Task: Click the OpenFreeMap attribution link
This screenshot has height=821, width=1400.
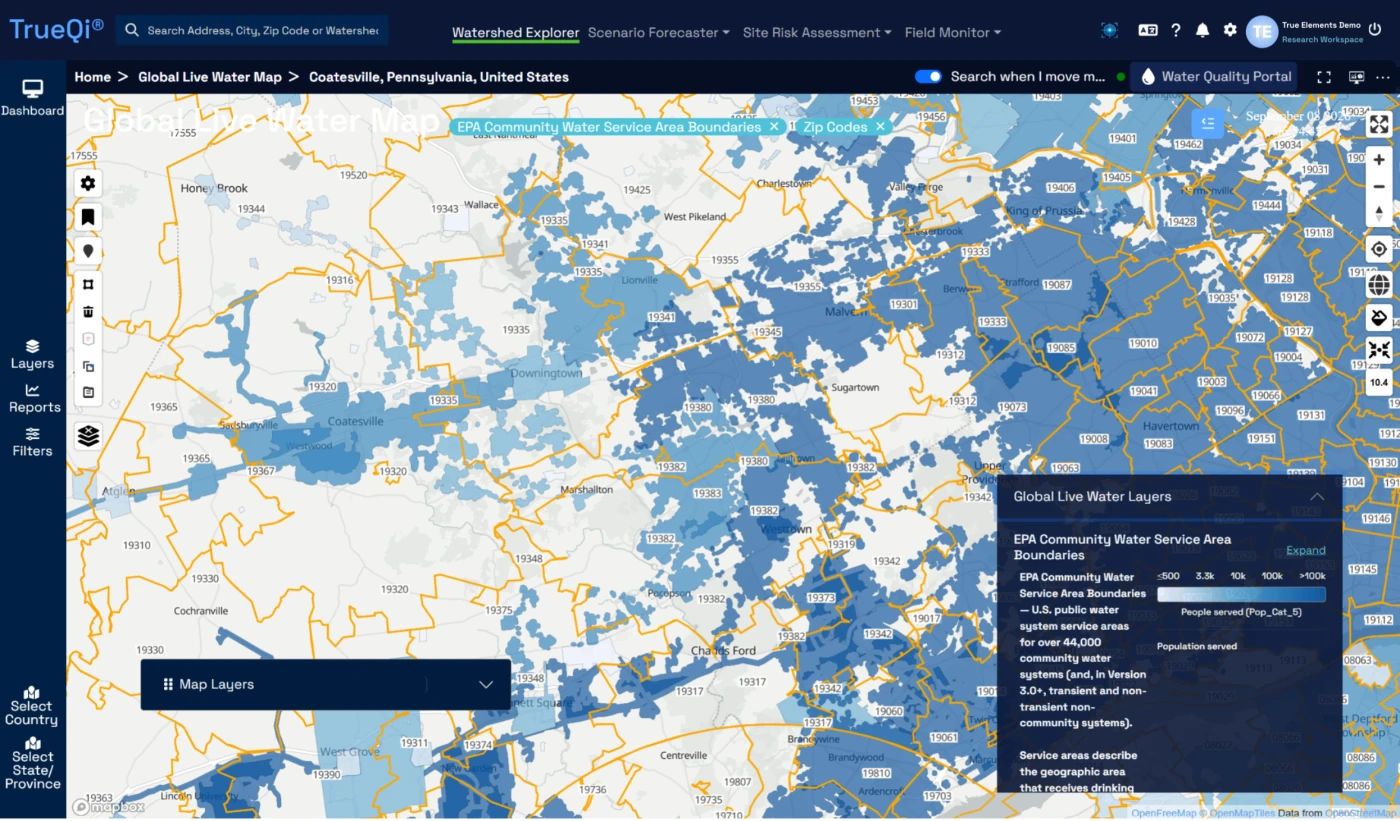Action: [x=1163, y=813]
